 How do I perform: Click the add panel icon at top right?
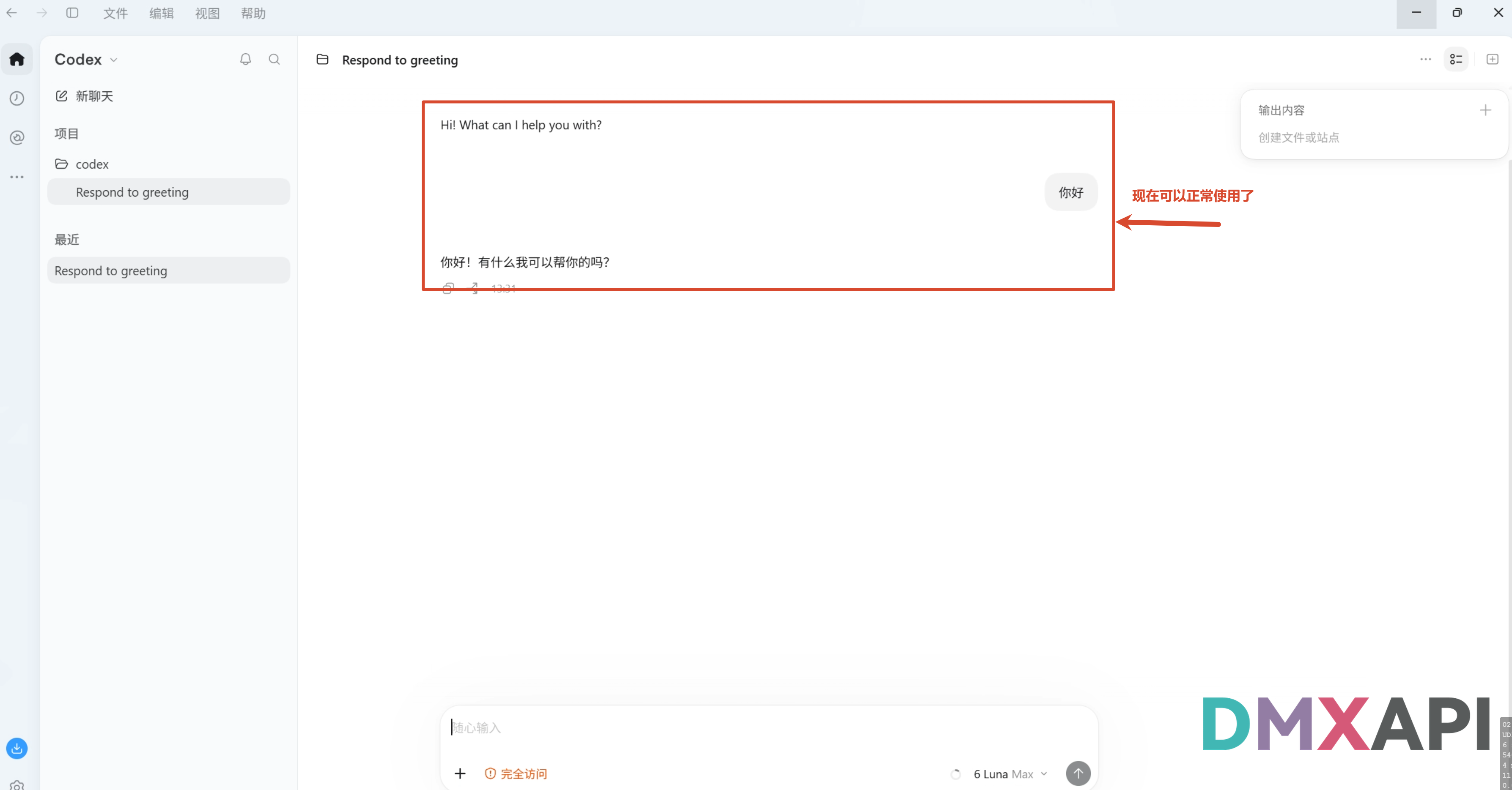pos(1492,59)
